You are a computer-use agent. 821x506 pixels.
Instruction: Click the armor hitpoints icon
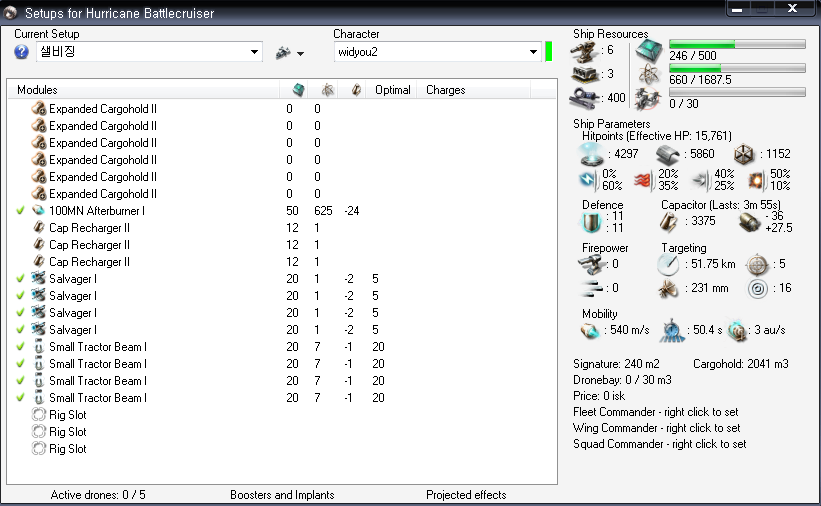pyautogui.click(x=668, y=155)
